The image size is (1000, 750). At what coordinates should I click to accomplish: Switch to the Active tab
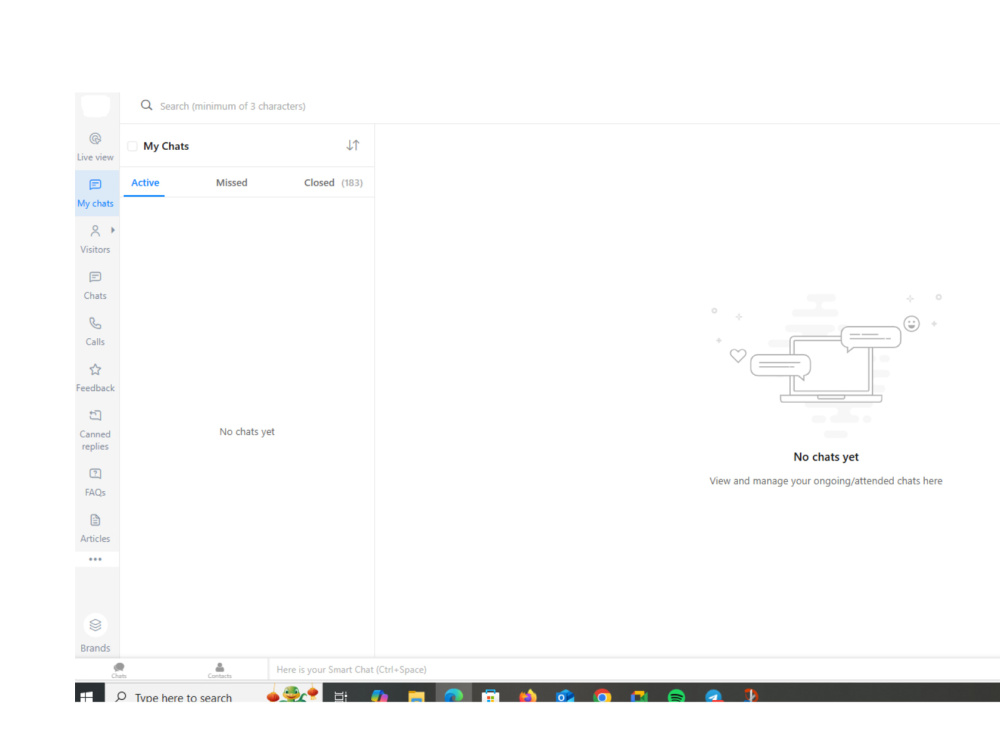145,182
